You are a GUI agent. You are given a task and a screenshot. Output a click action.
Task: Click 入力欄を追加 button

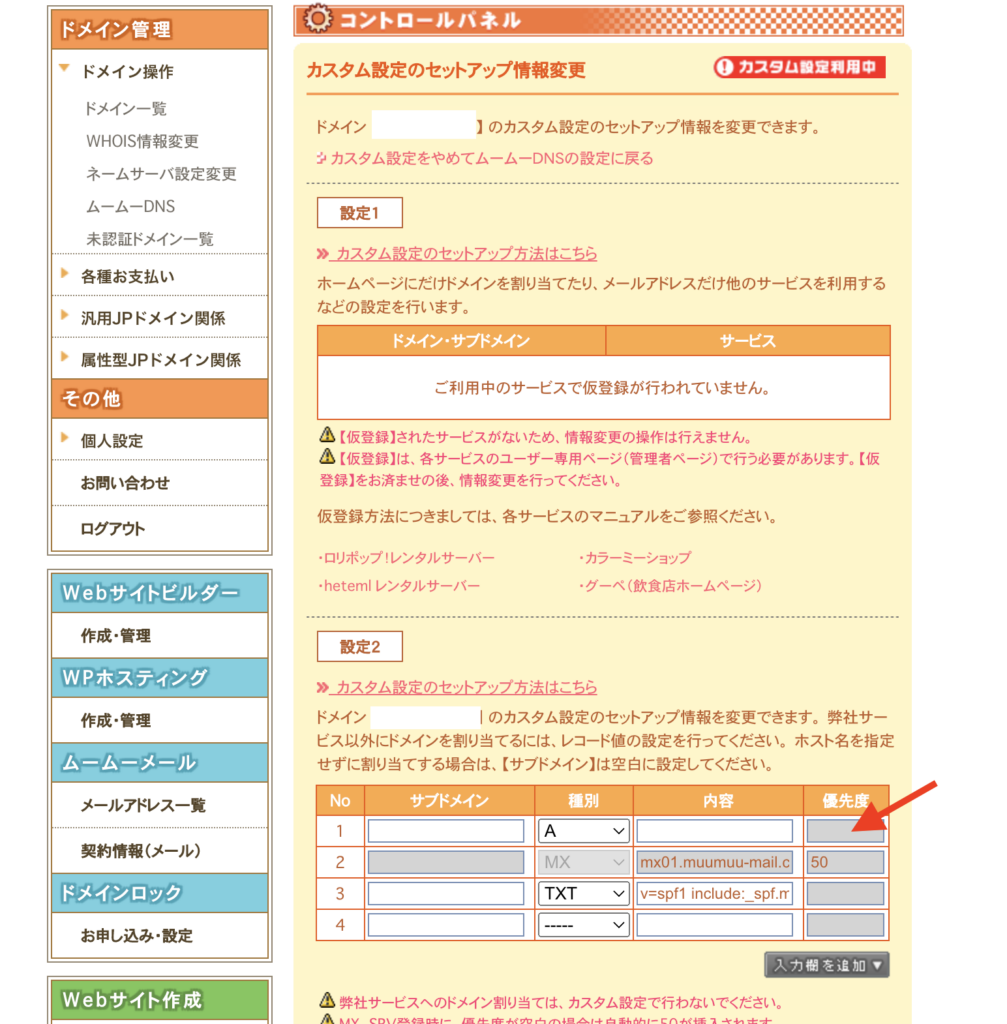tap(827, 965)
